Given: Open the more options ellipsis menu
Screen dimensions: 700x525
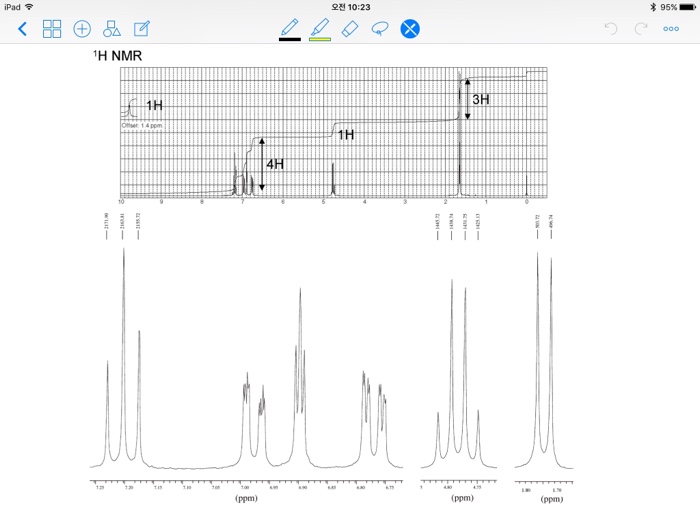Looking at the screenshot, I should (671, 29).
